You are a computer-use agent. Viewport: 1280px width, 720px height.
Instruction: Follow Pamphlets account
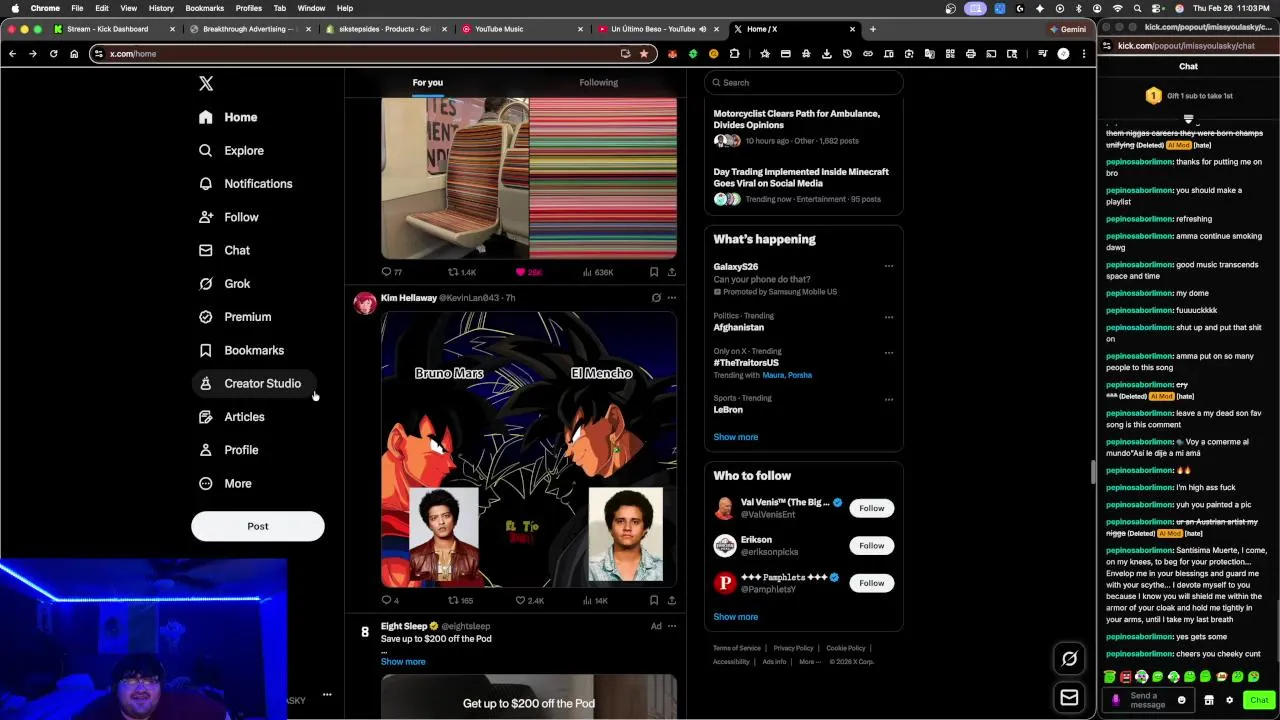pos(872,583)
